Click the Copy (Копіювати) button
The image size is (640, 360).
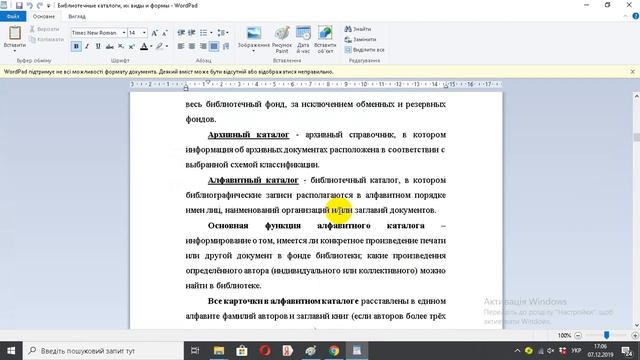tap(46, 40)
